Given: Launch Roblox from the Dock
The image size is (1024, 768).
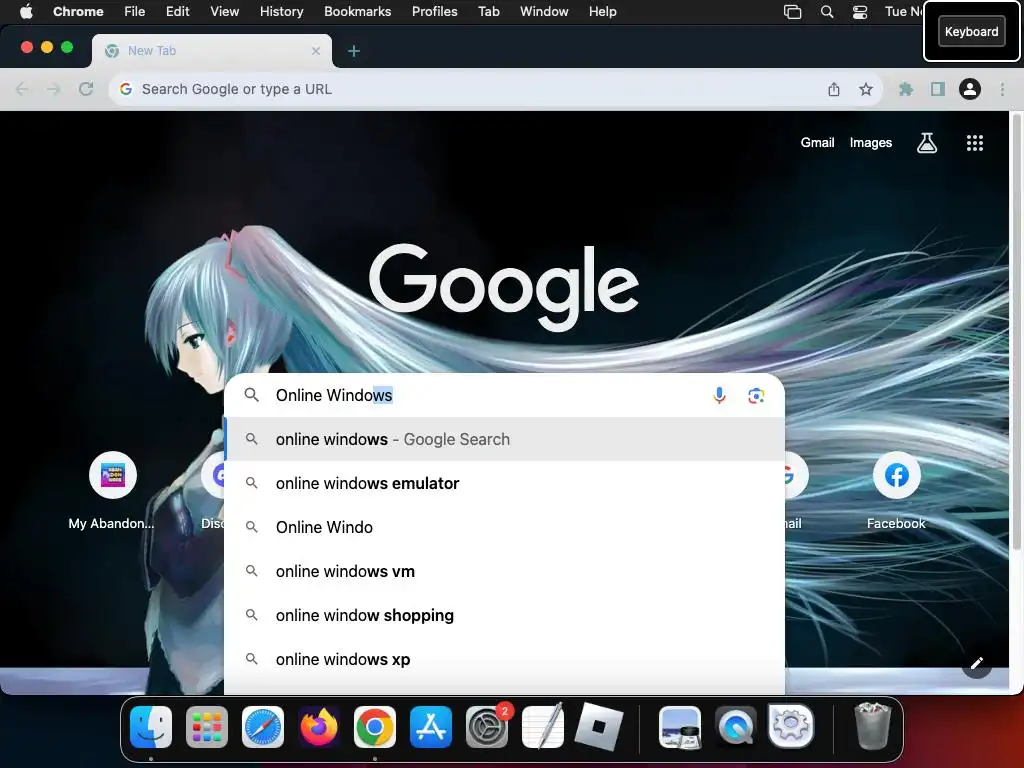Looking at the screenshot, I should [599, 727].
